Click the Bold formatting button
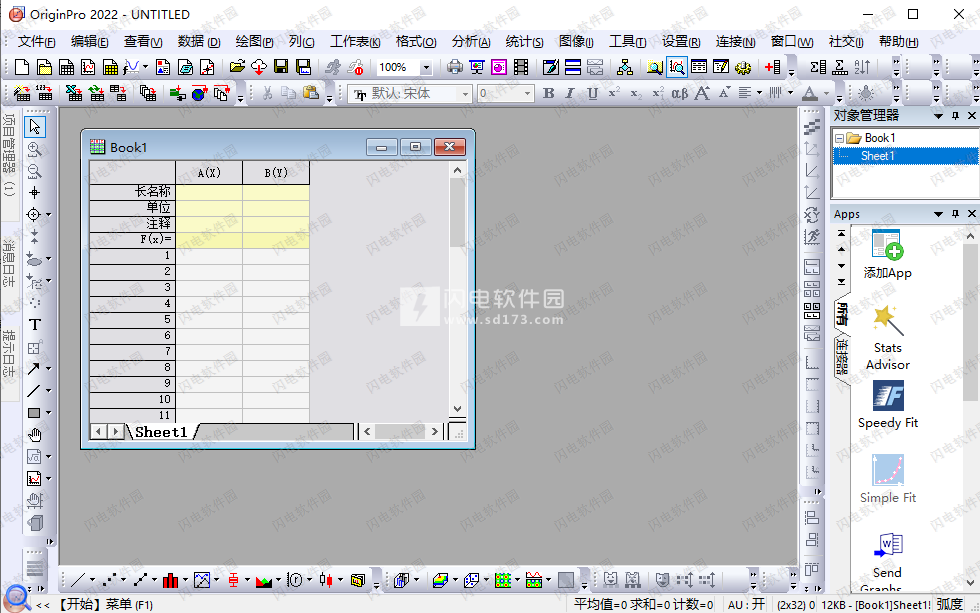Image resolution: width=980 pixels, height=613 pixels. 549,93
